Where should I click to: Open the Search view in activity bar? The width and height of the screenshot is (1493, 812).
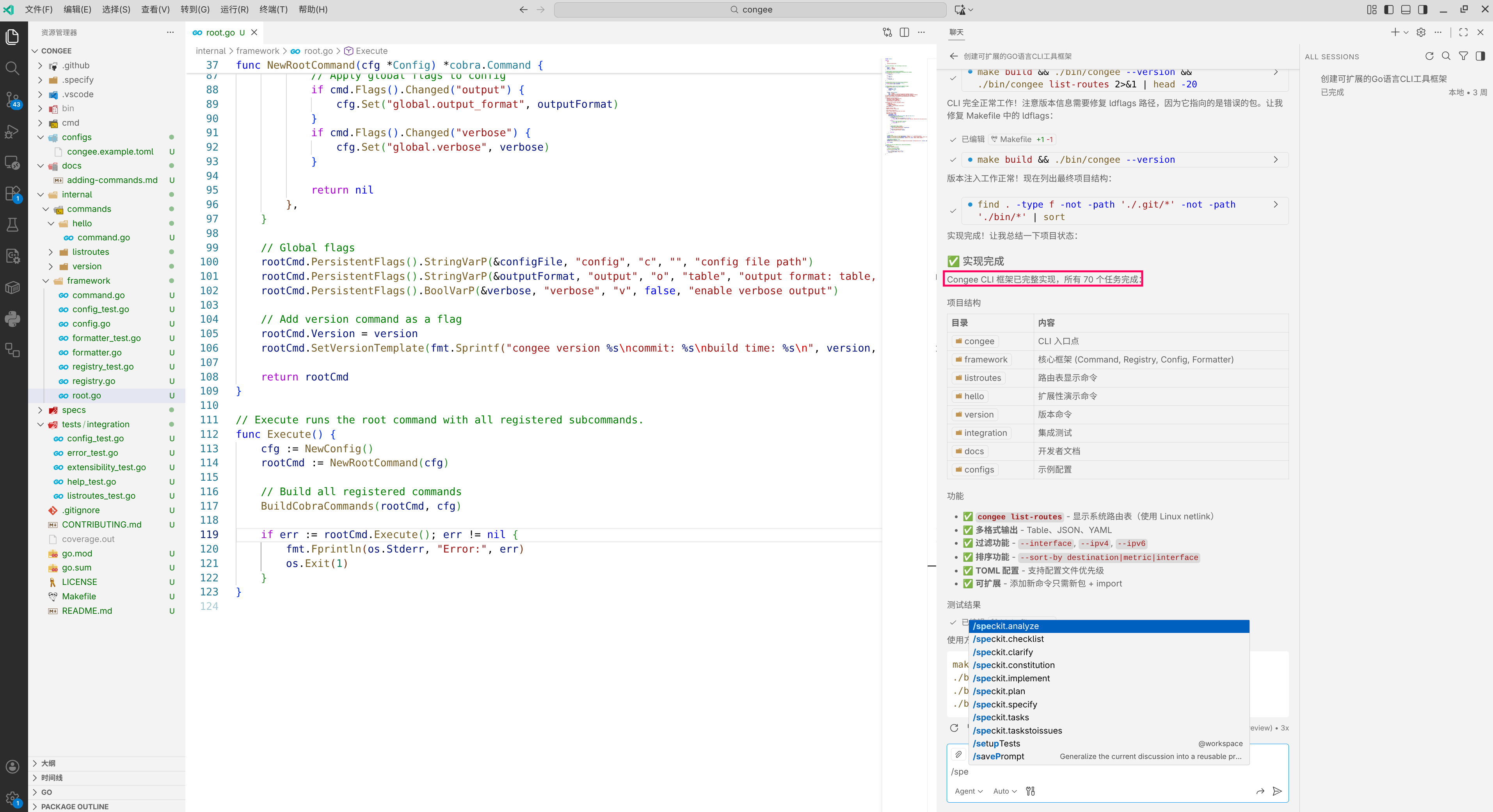[12, 68]
